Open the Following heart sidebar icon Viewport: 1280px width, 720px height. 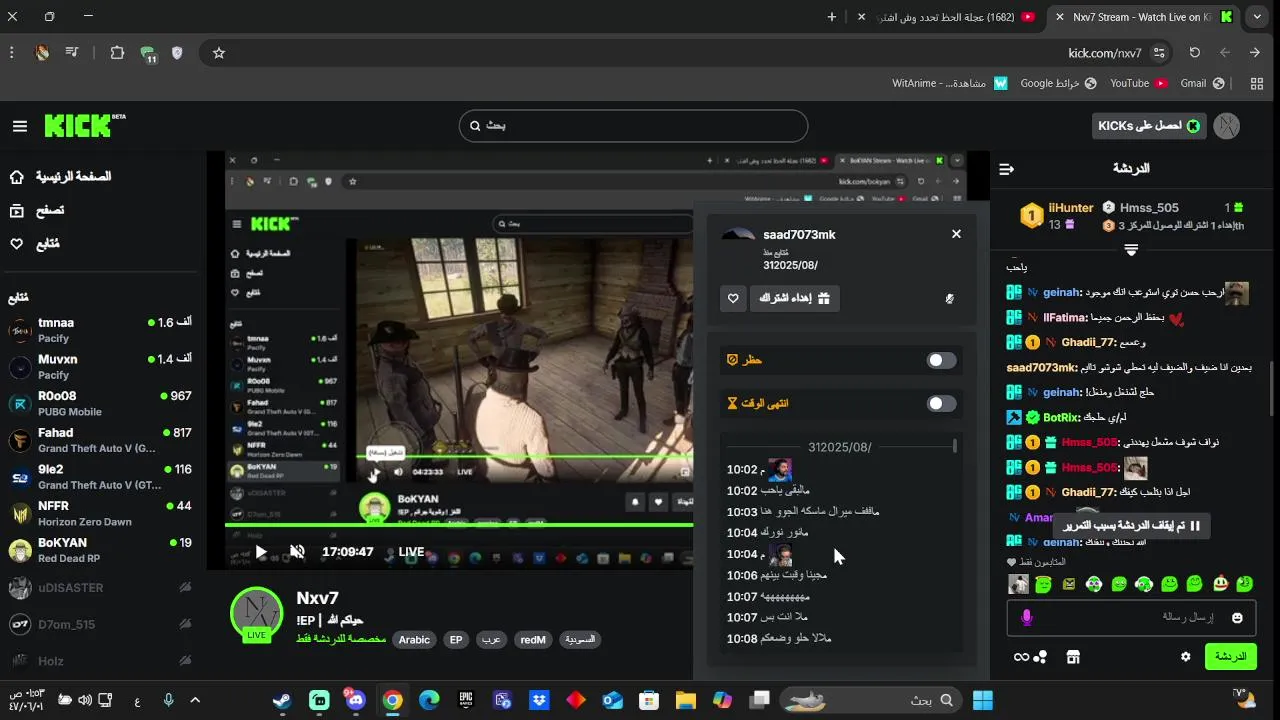[17, 244]
